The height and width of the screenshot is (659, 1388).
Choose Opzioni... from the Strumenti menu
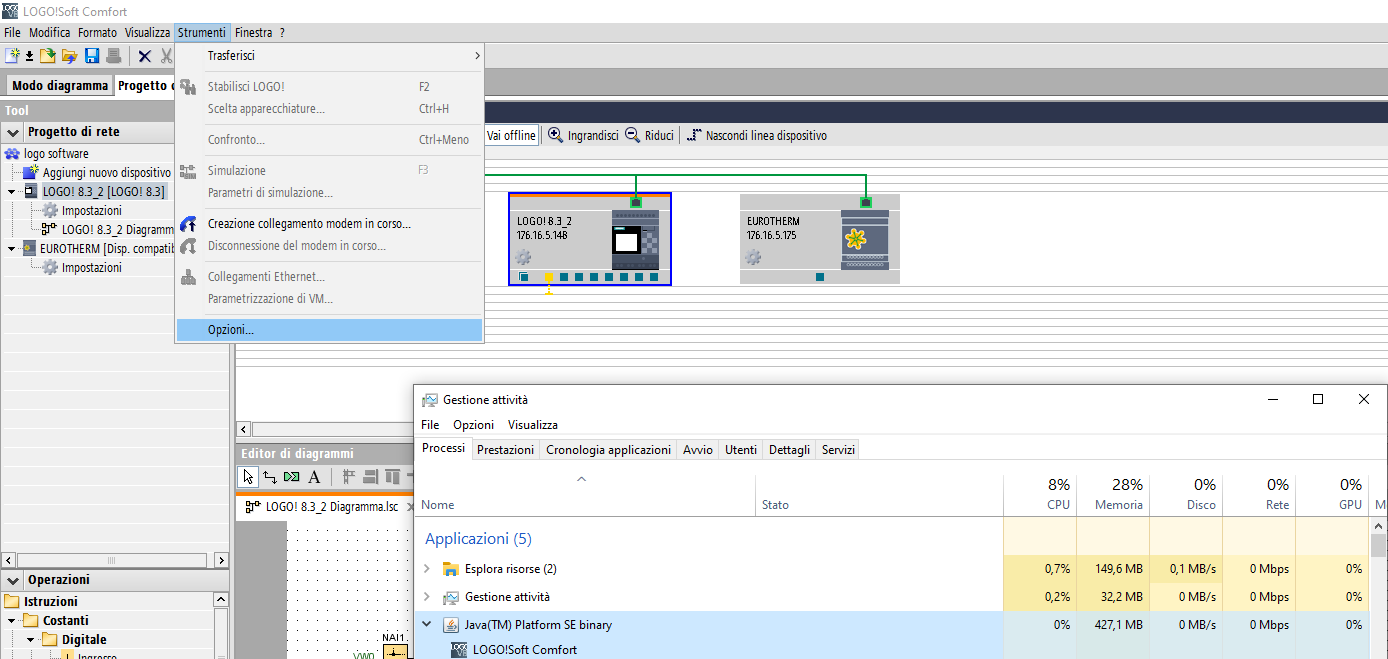tap(231, 330)
